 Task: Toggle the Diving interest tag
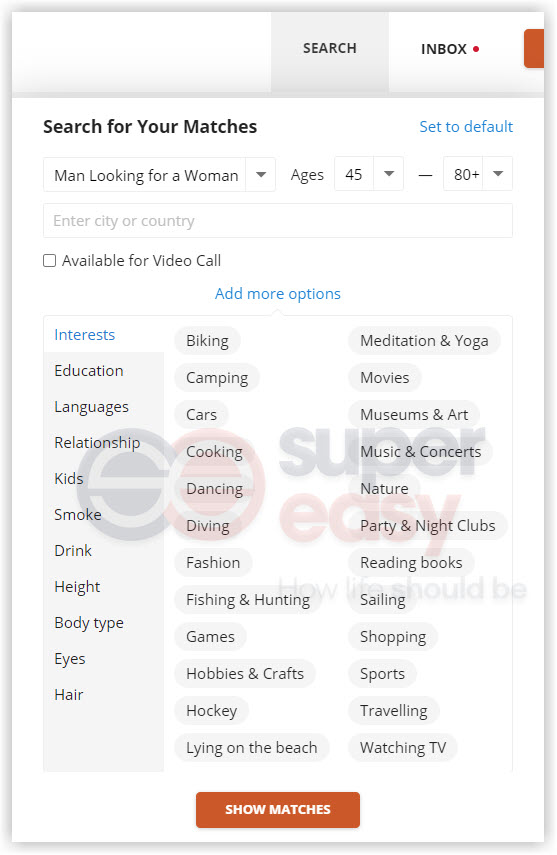coord(208,526)
